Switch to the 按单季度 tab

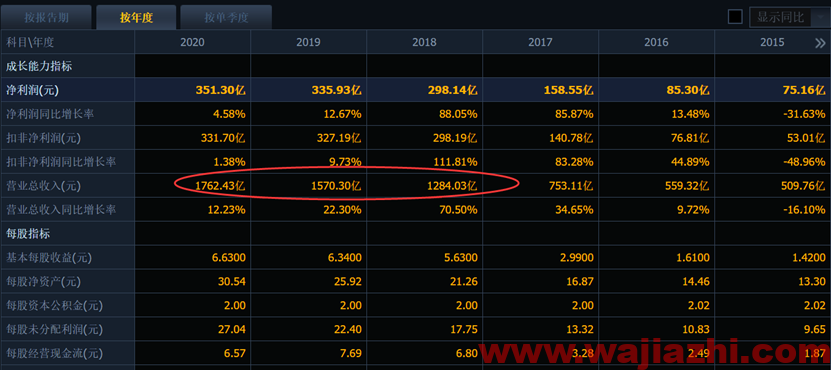pyautogui.click(x=226, y=17)
